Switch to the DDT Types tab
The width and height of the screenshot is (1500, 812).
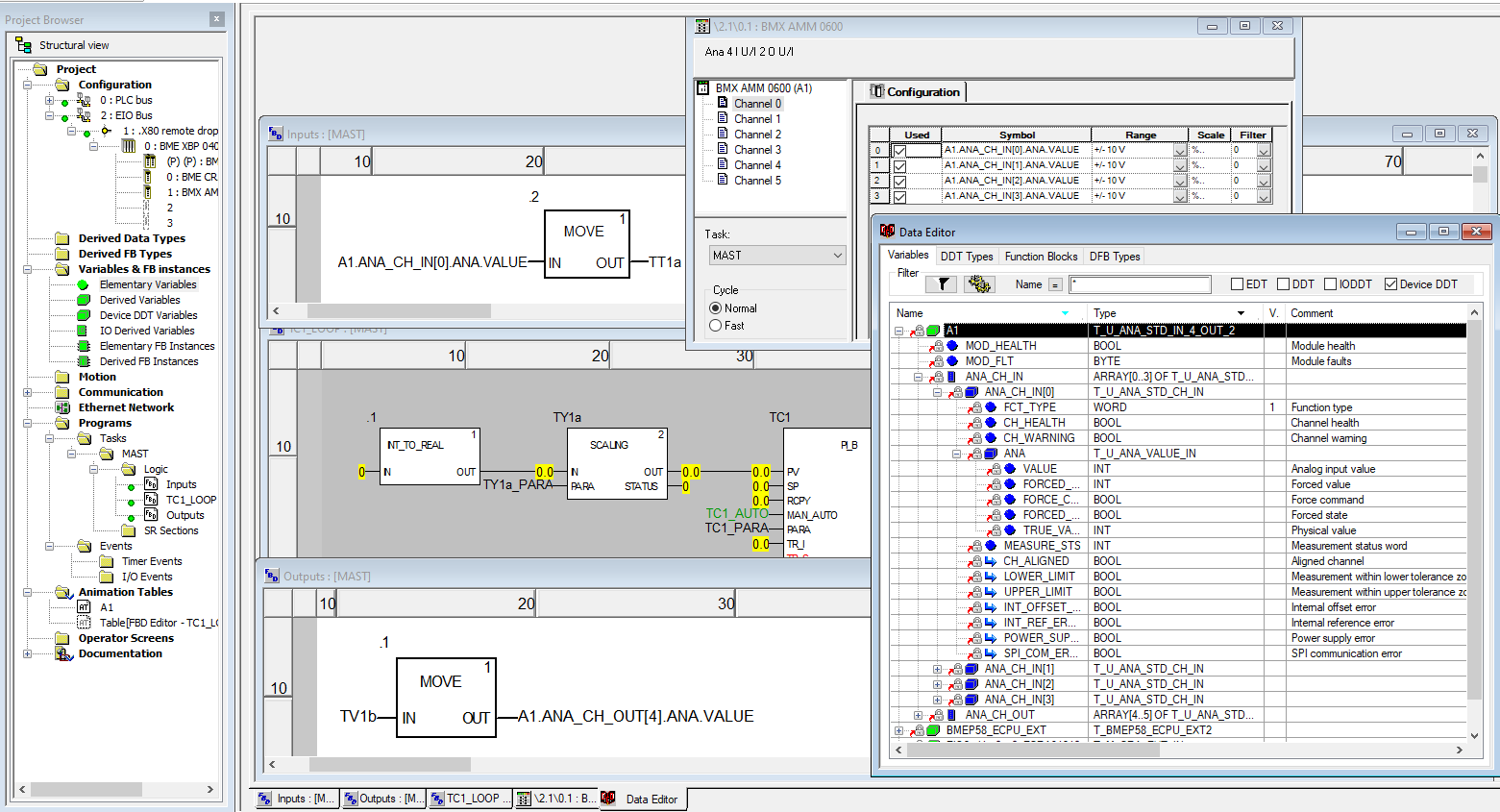(966, 257)
